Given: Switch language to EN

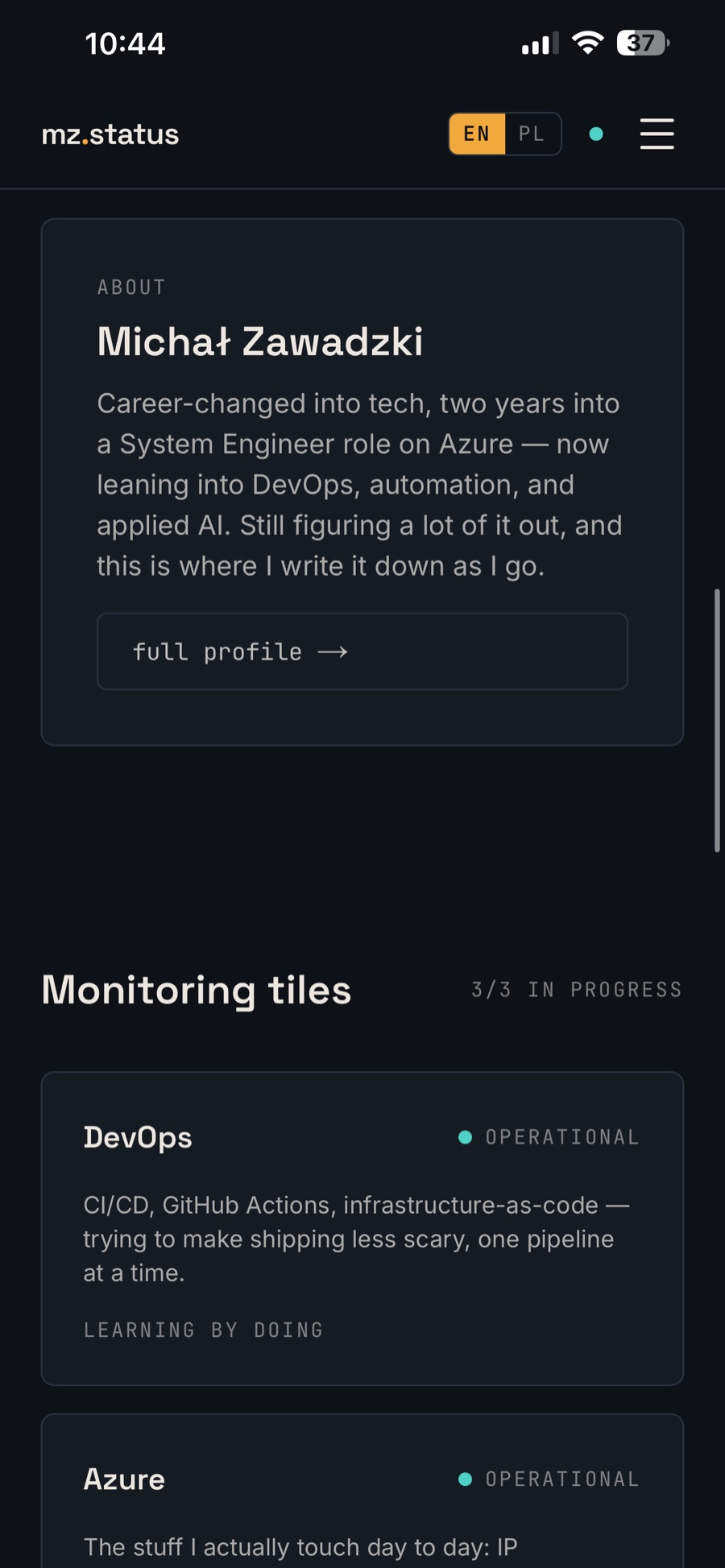Looking at the screenshot, I should point(477,134).
